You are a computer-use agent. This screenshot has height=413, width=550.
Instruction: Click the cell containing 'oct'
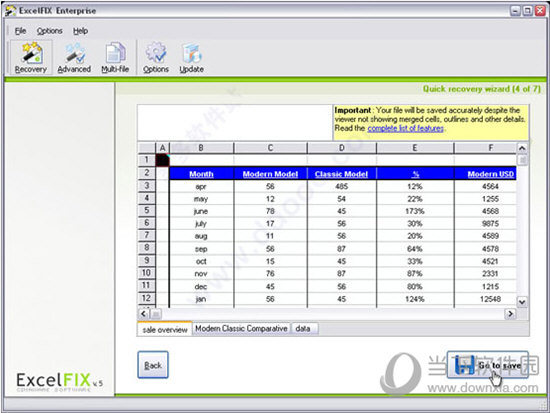click(201, 261)
